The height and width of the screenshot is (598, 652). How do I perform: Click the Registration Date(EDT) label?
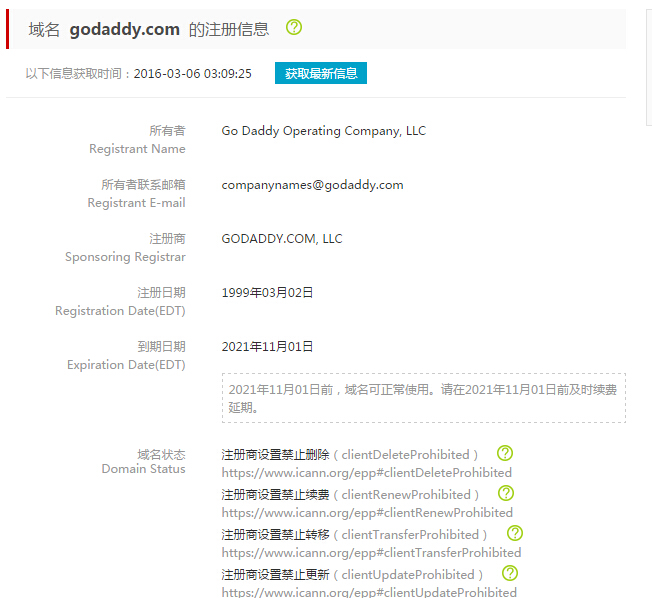[120, 311]
